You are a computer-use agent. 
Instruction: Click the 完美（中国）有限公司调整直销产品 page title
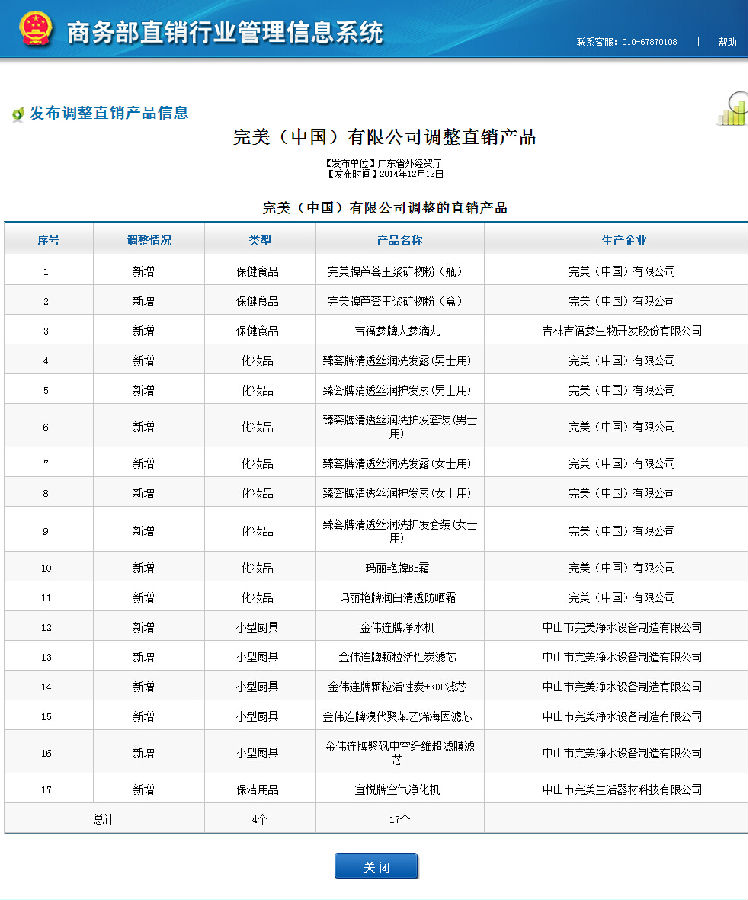(384, 137)
